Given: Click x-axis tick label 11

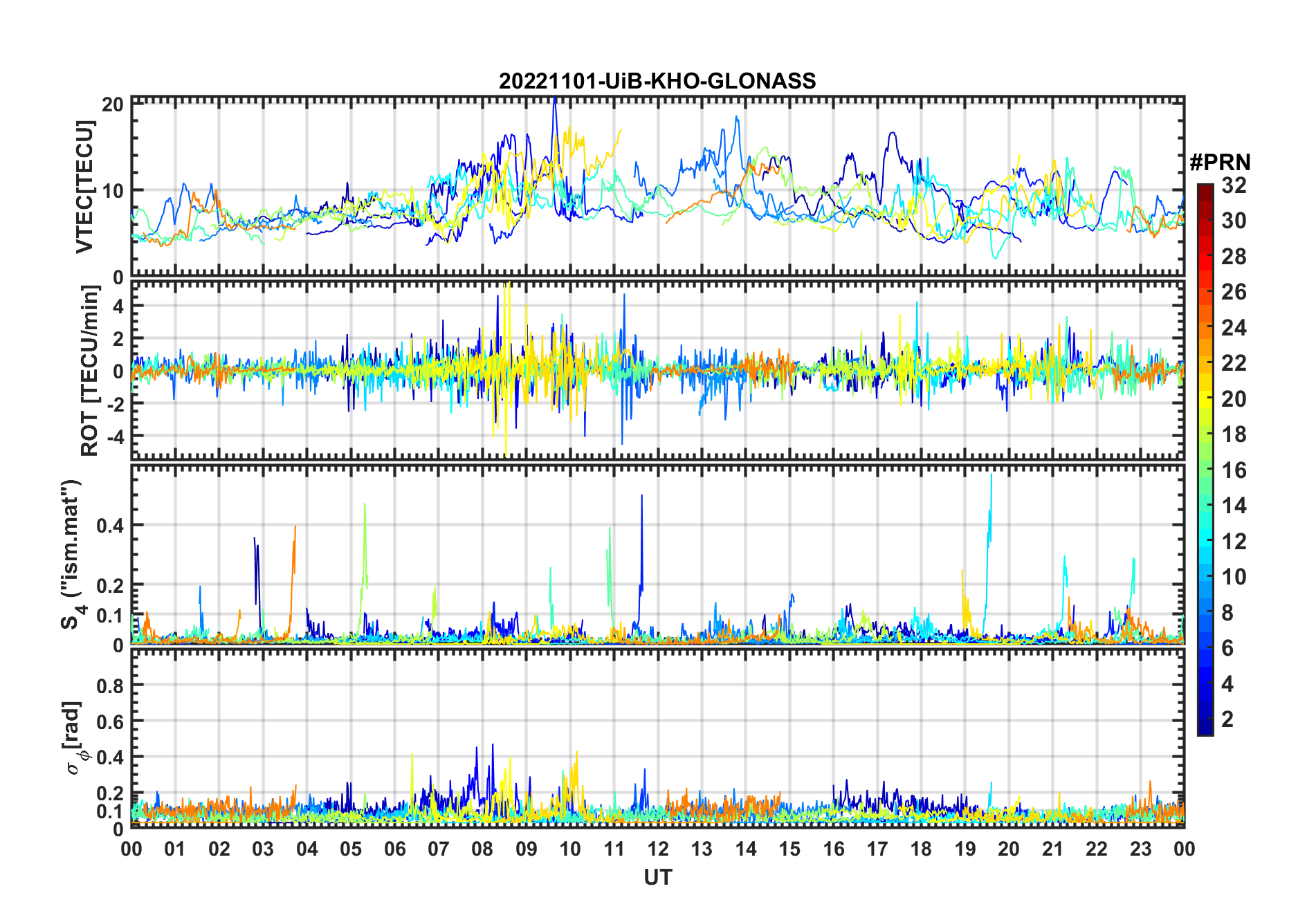Looking at the screenshot, I should [614, 849].
